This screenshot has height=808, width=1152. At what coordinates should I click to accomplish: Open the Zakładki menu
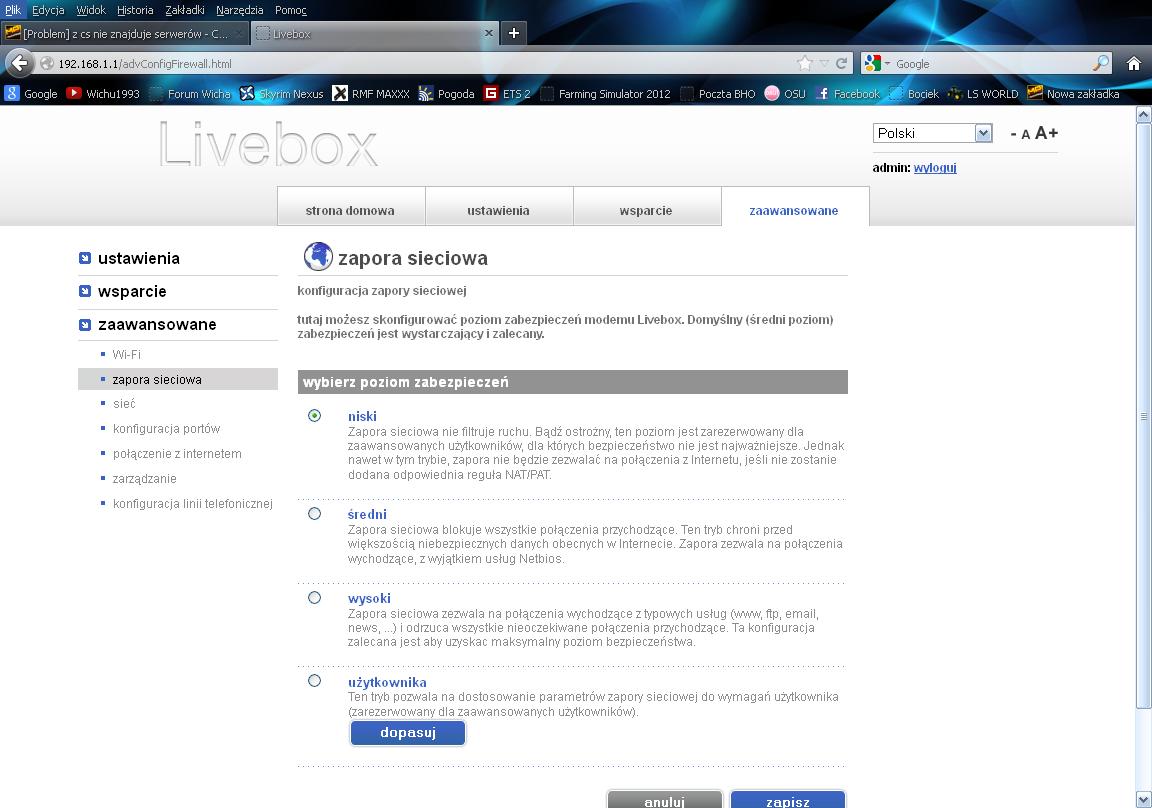tap(185, 10)
